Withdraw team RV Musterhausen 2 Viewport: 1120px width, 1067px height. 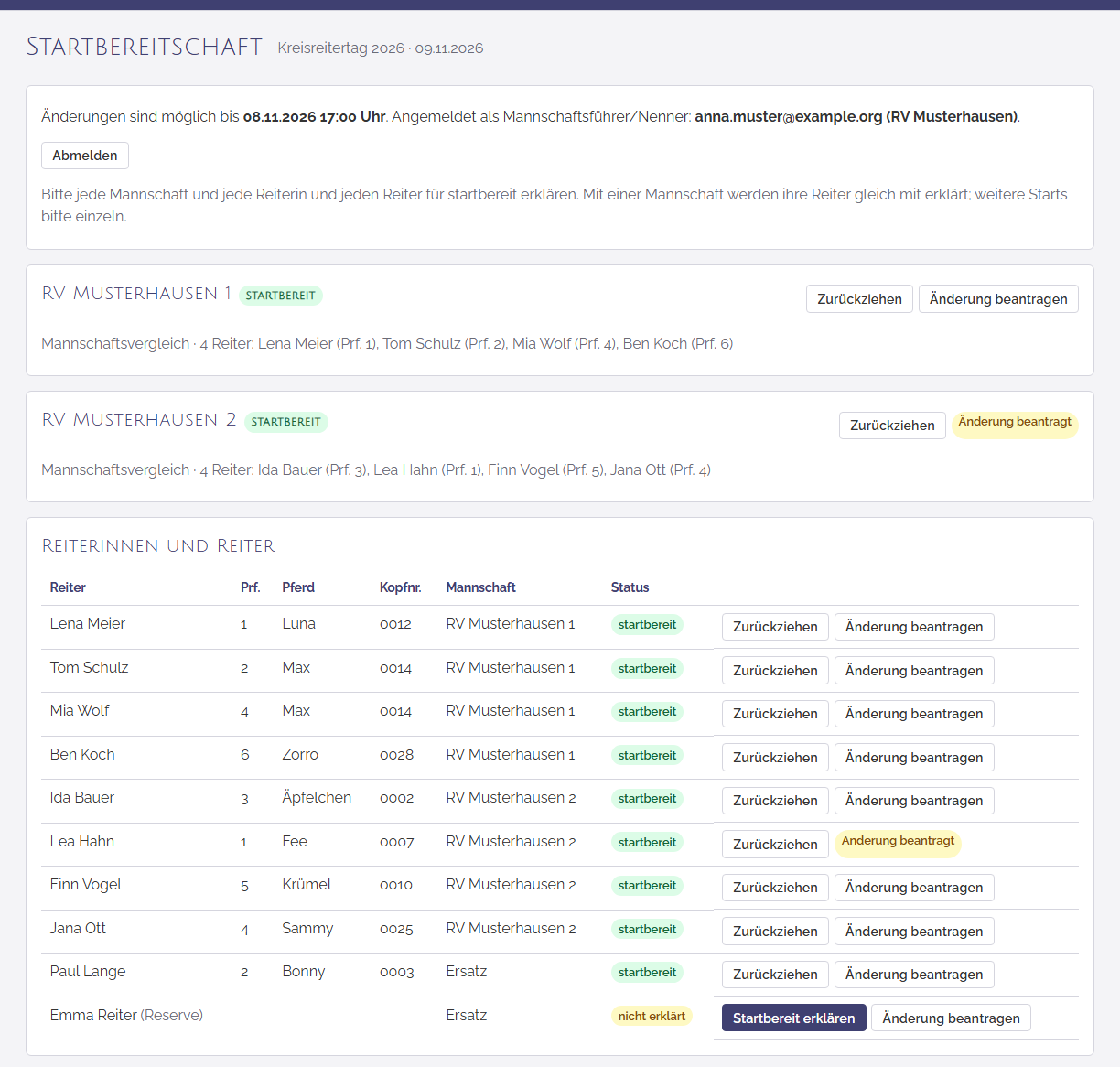click(892, 426)
